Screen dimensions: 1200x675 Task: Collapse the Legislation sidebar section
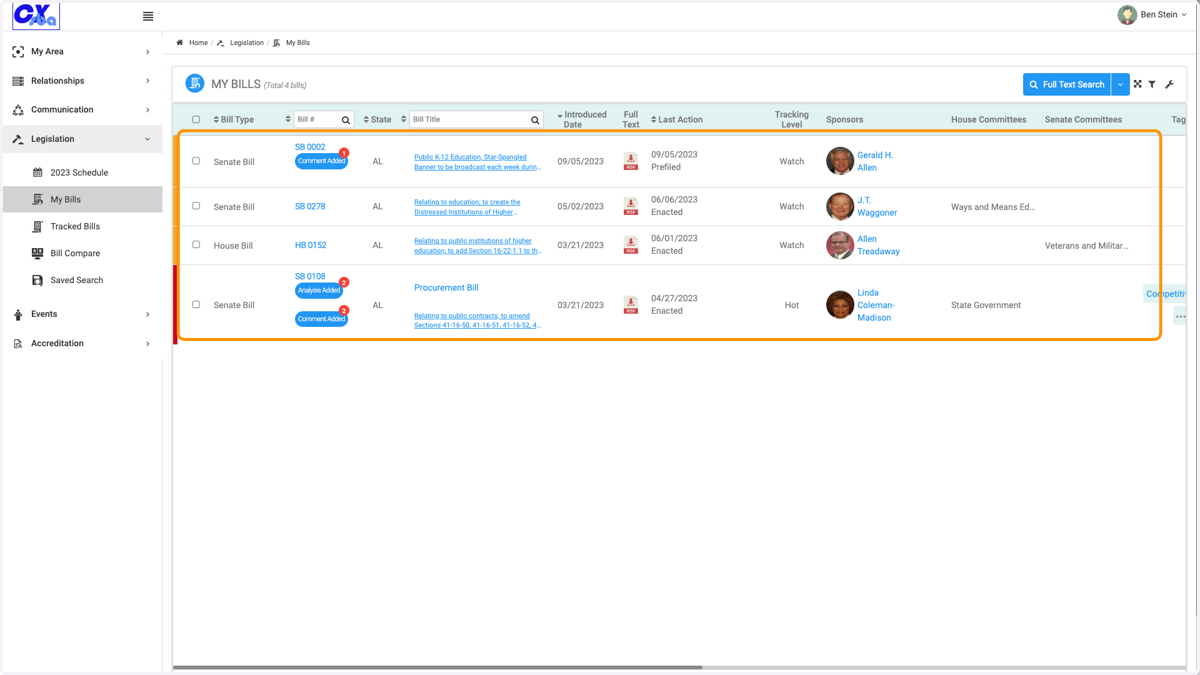[82, 139]
